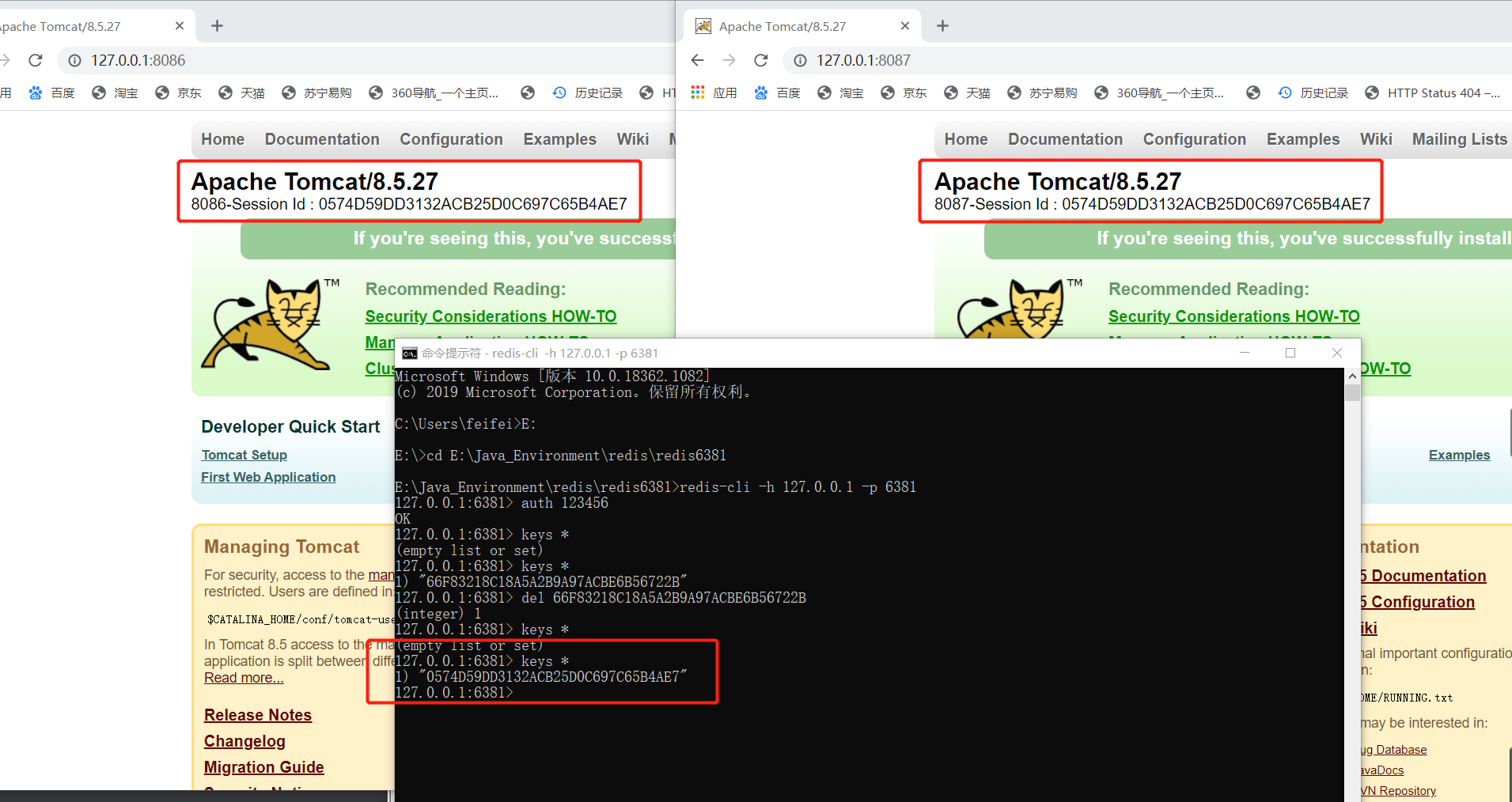Viewport: 1512px width, 802px height.
Task: Open the Migration Guide link
Action: (x=263, y=767)
